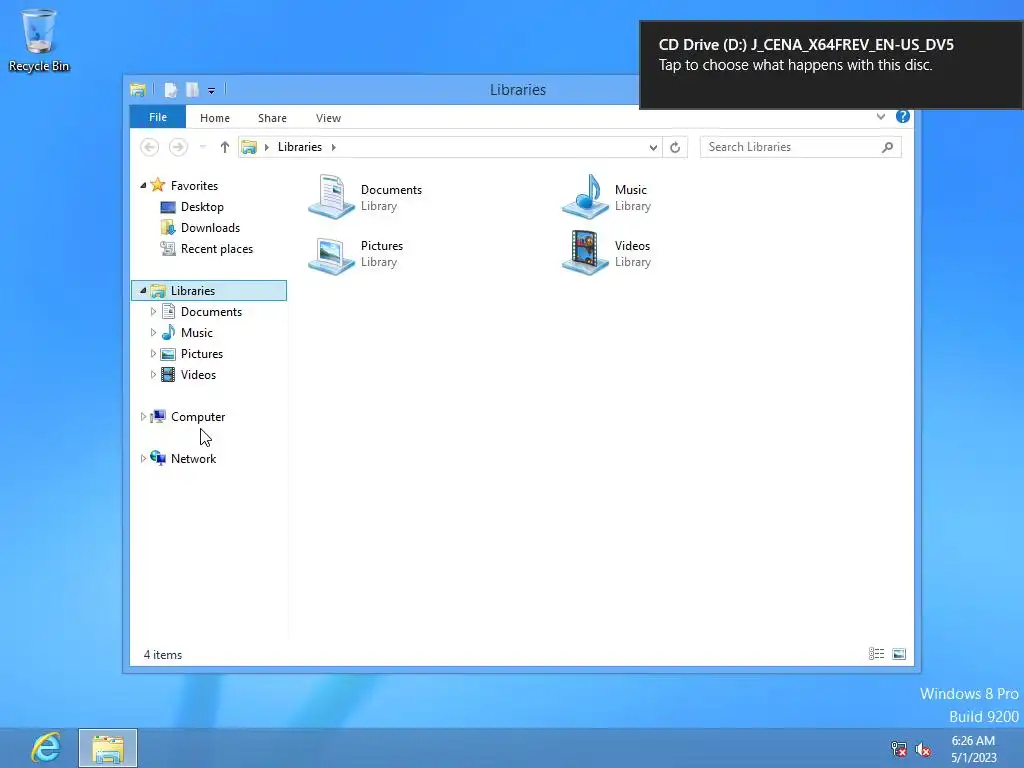The width and height of the screenshot is (1024, 768).
Task: Click File Explorer taskbar button
Action: point(108,748)
